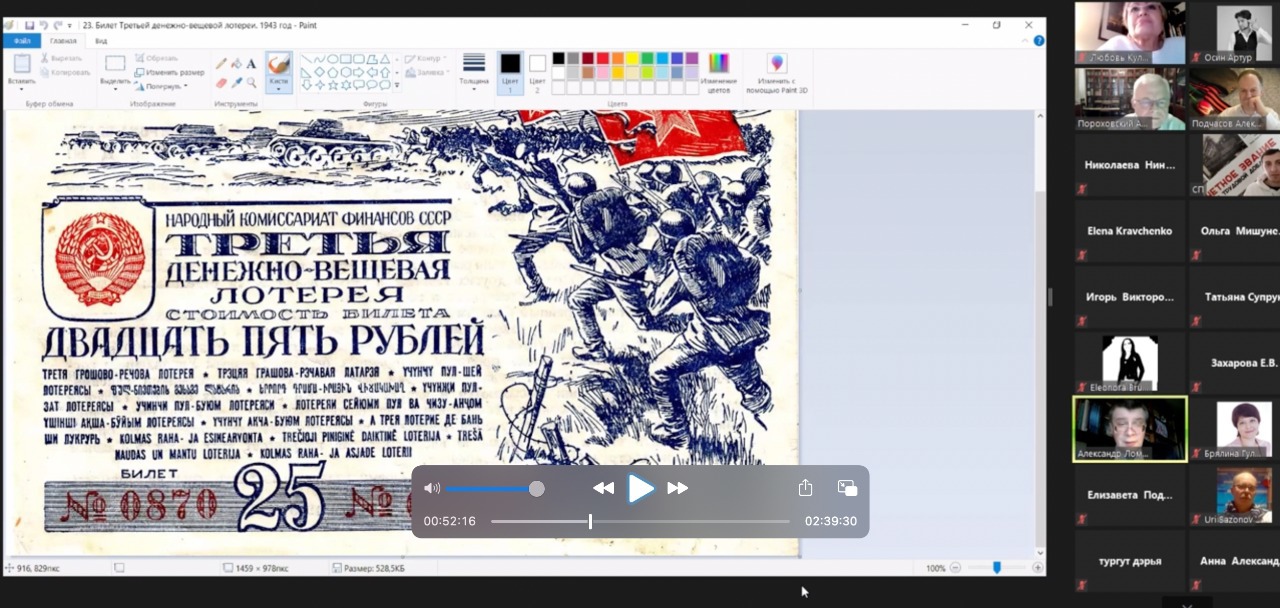Pick the red color swatch
The width and height of the screenshot is (1280, 608).
603,58
